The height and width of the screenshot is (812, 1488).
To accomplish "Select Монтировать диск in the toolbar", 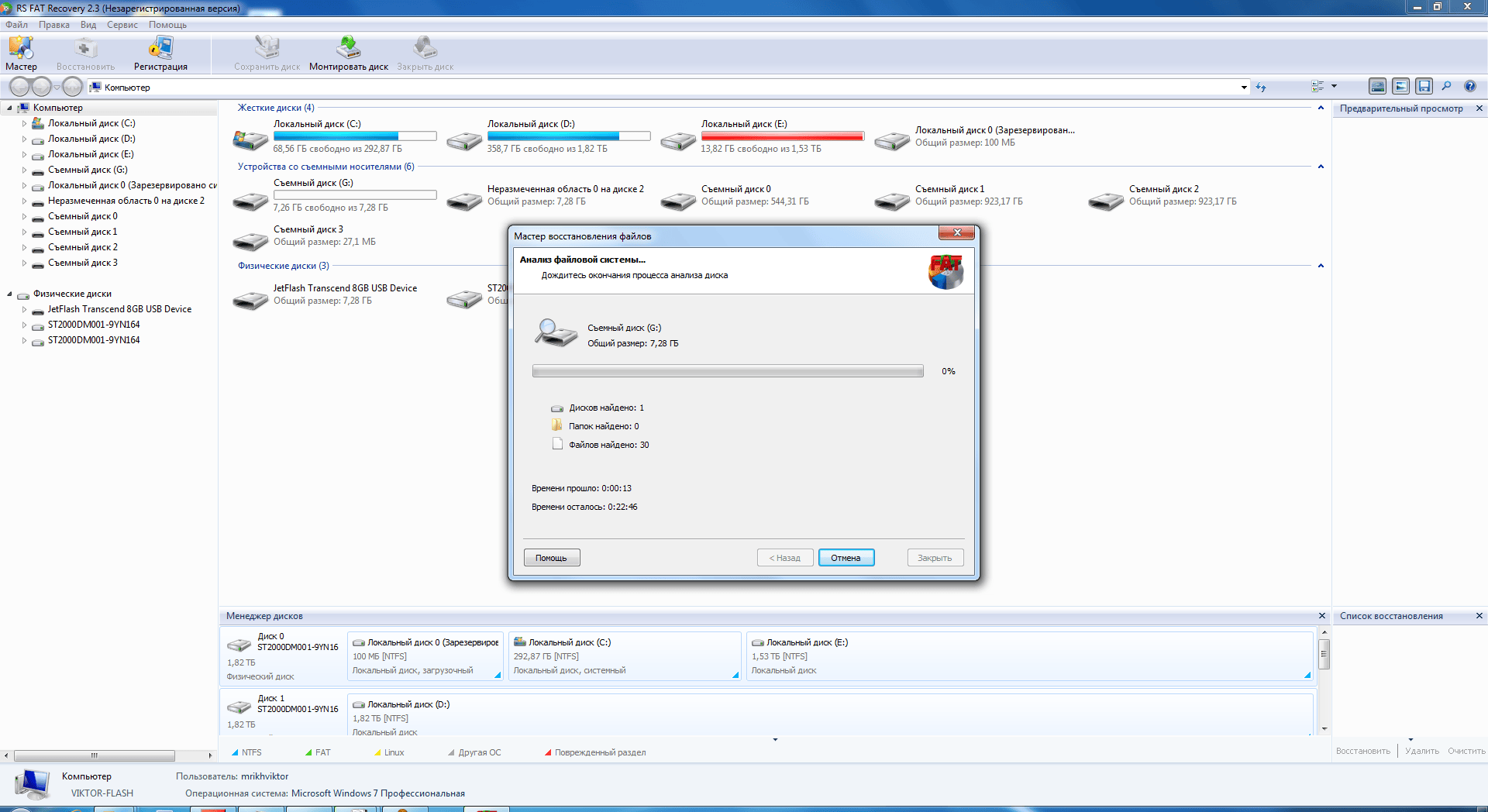I will (349, 53).
